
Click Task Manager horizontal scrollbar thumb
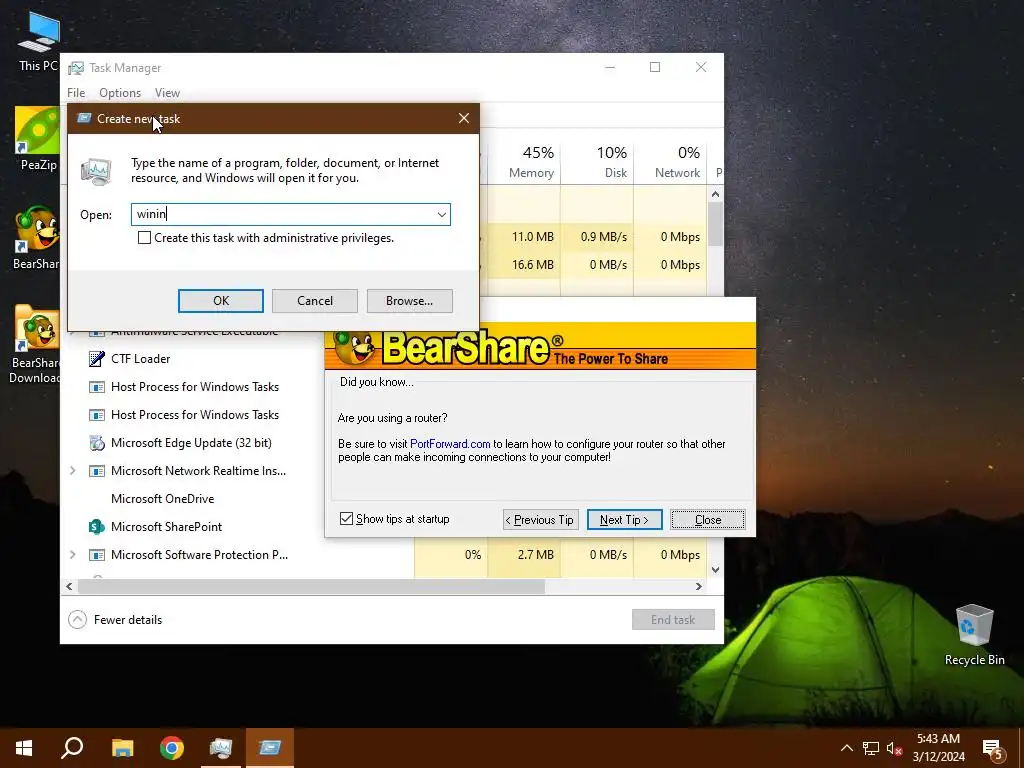(311, 586)
